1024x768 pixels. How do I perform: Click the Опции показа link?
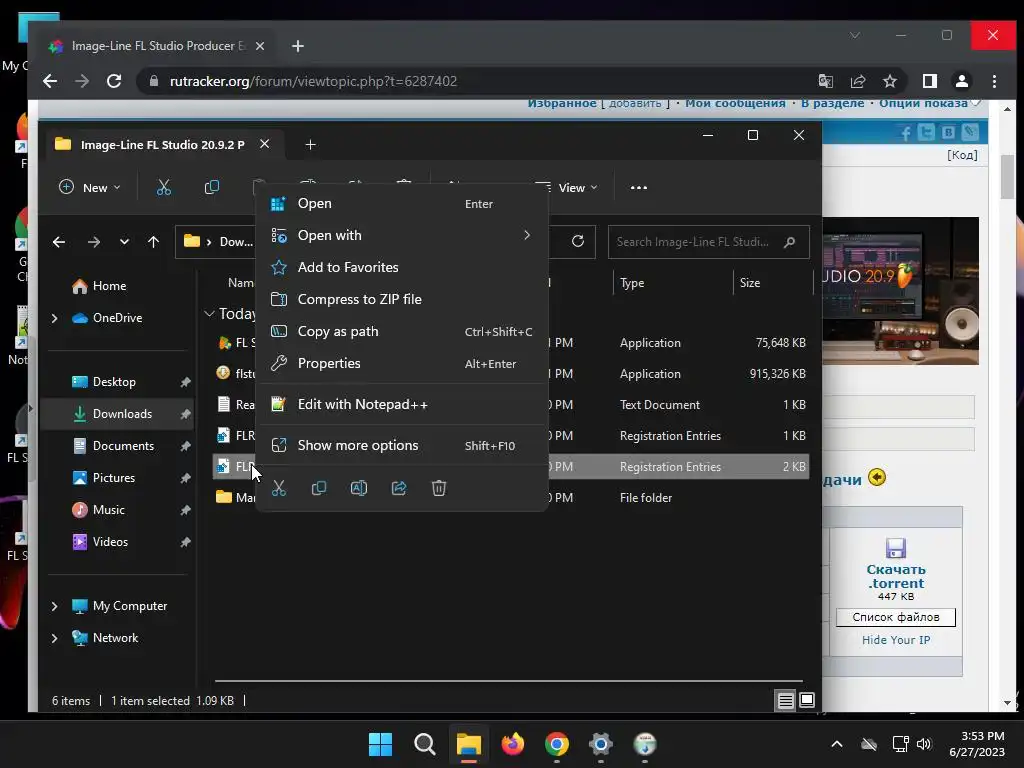coord(923,103)
